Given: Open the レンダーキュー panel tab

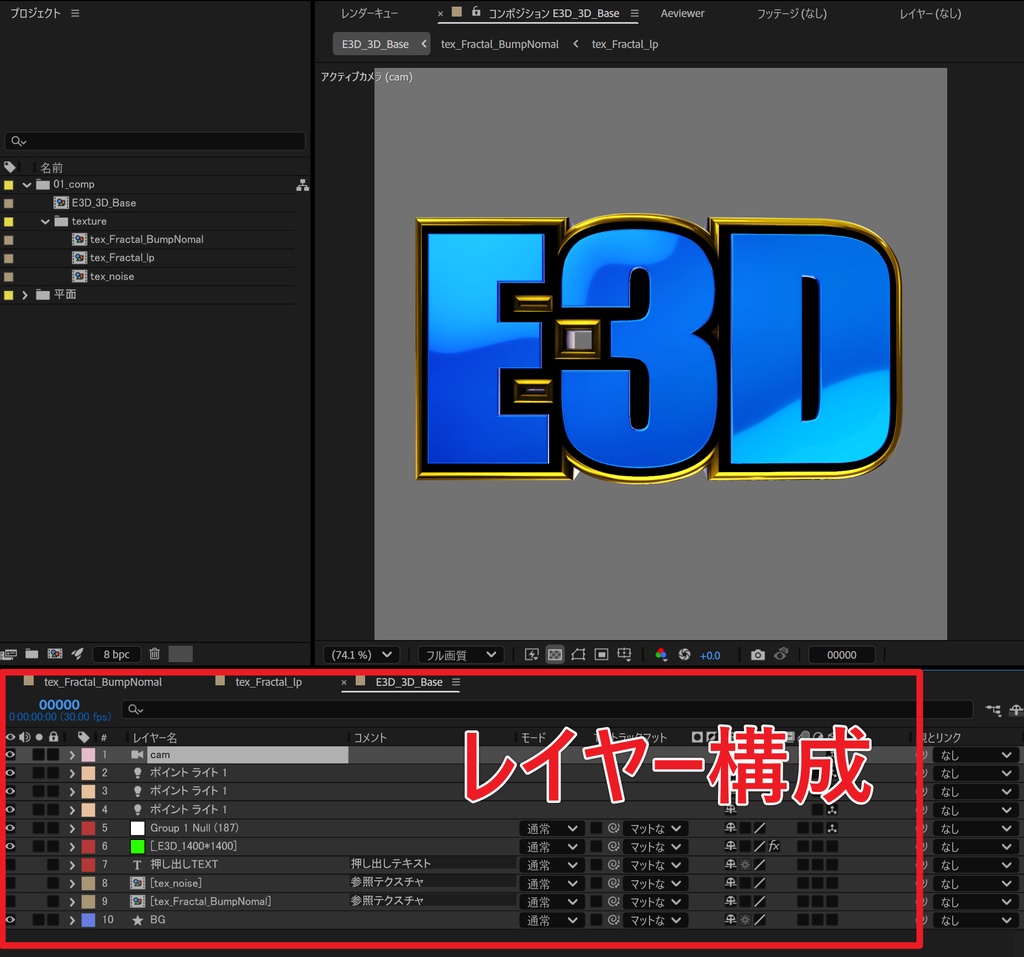Looking at the screenshot, I should (x=371, y=13).
